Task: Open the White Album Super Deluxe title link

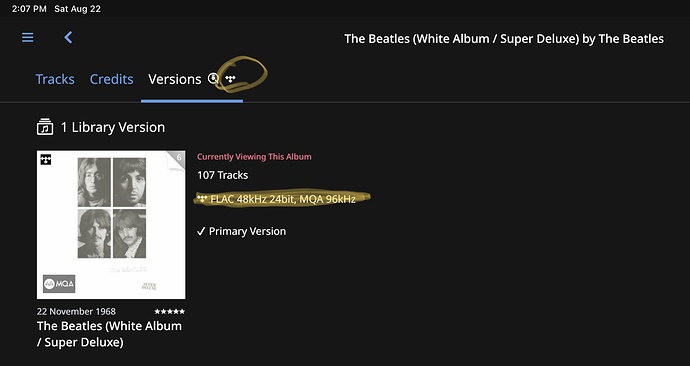Action: point(109,334)
